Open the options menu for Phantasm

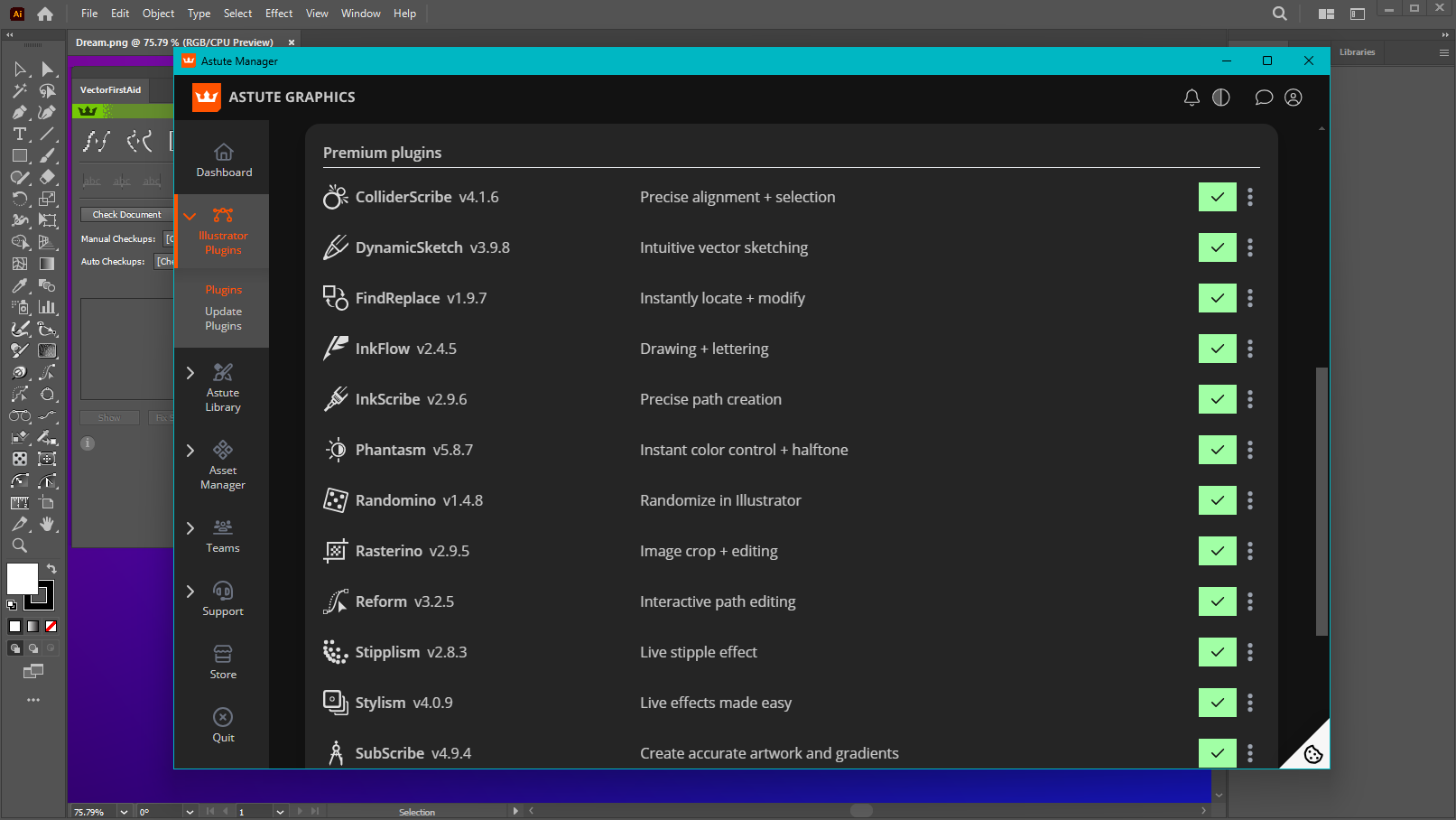pos(1250,450)
